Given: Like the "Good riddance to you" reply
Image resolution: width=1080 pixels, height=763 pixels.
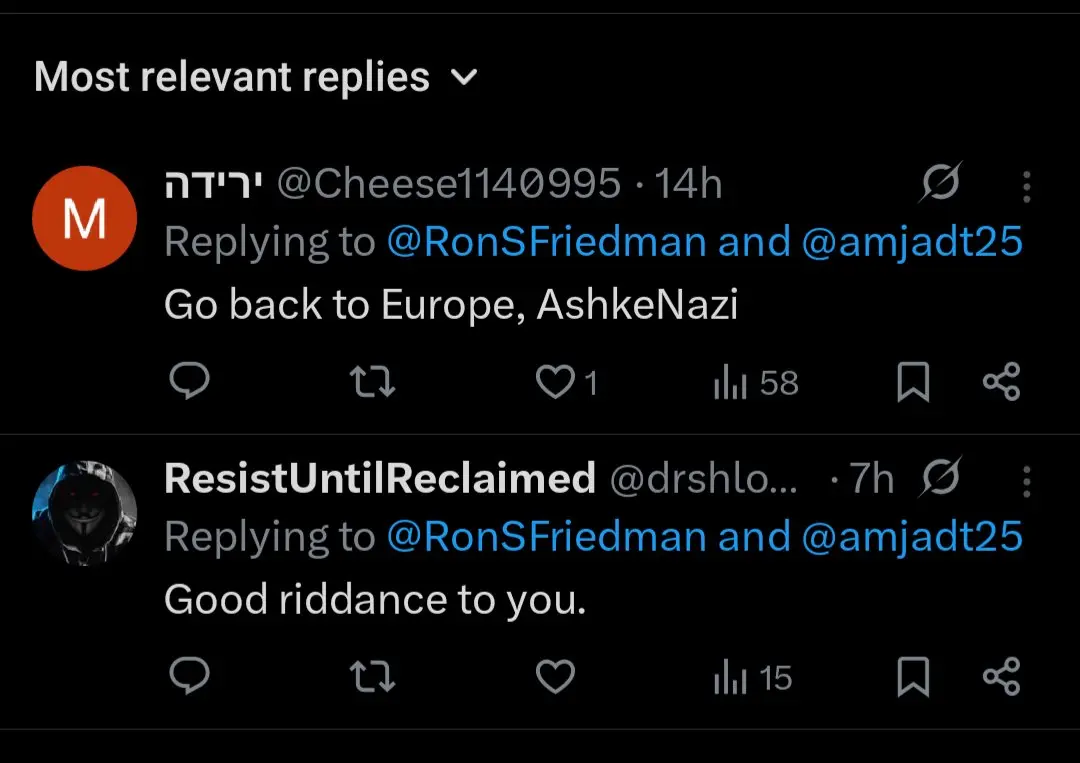Looking at the screenshot, I should tap(556, 678).
